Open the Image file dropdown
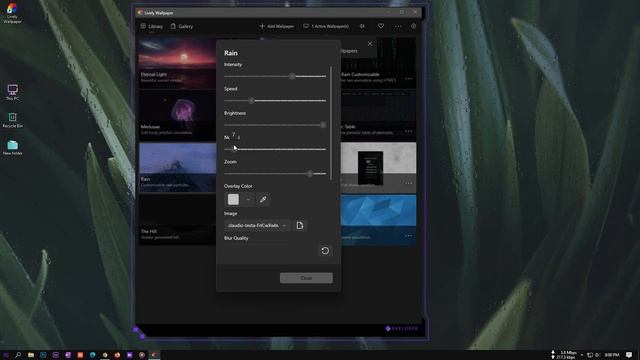640x360 pixels. click(257, 225)
